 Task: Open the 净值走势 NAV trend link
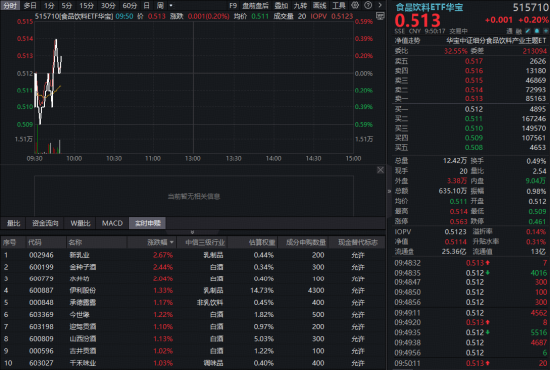click(x=407, y=41)
